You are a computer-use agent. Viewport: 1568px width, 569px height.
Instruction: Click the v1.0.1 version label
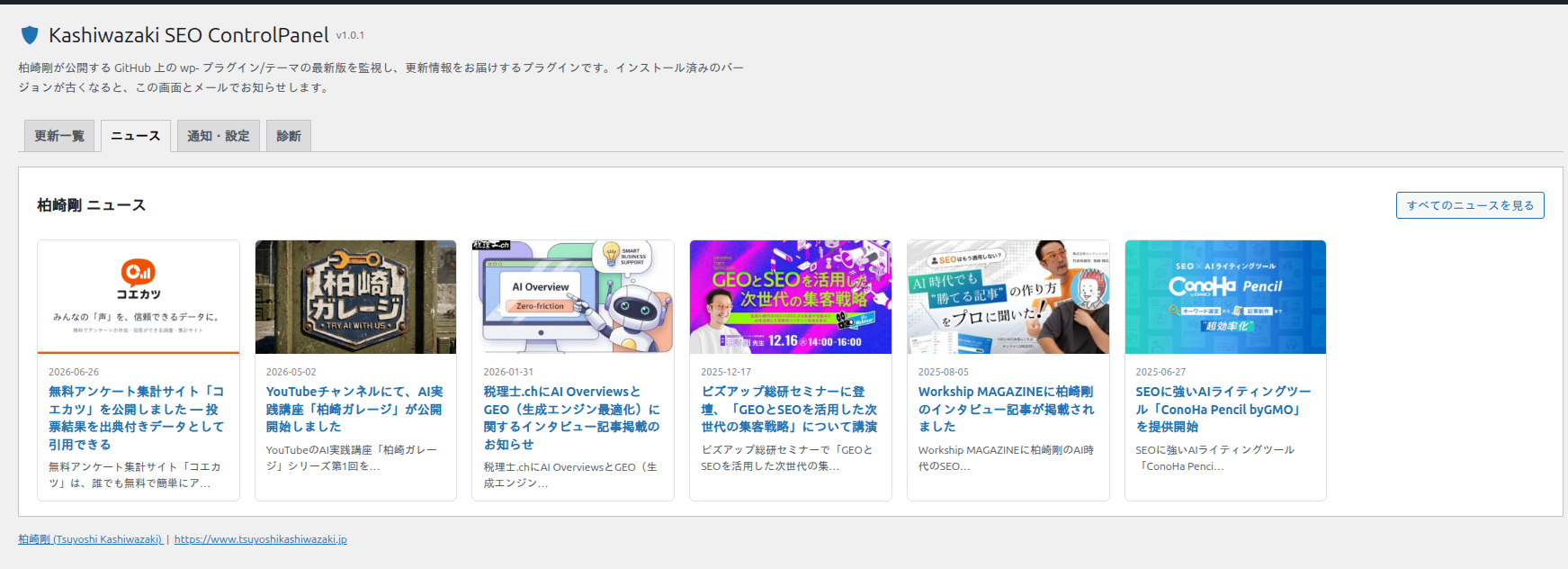(x=350, y=36)
